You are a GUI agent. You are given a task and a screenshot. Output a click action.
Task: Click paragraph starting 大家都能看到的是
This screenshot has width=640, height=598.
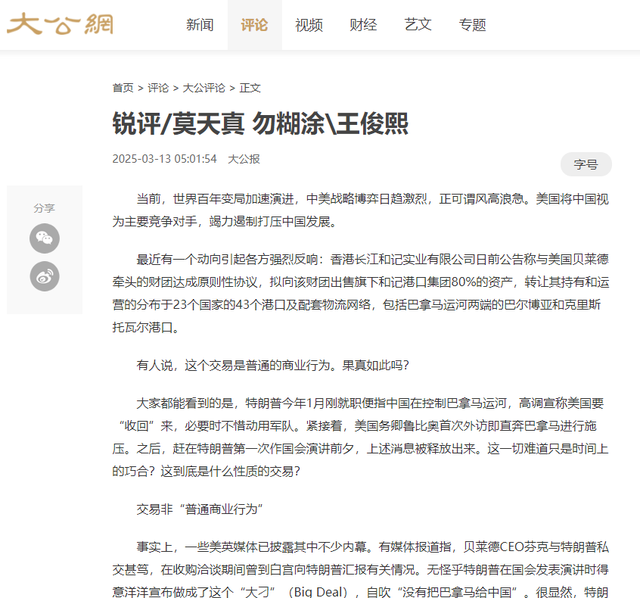pos(361,437)
